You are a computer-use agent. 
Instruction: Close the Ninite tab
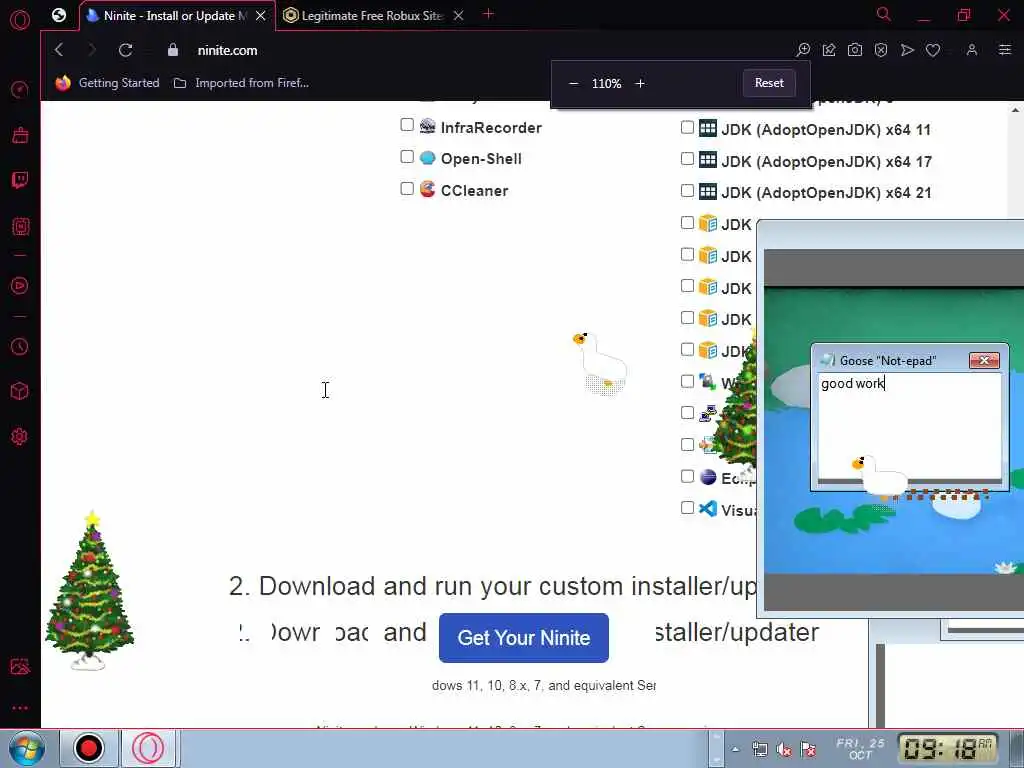point(261,16)
